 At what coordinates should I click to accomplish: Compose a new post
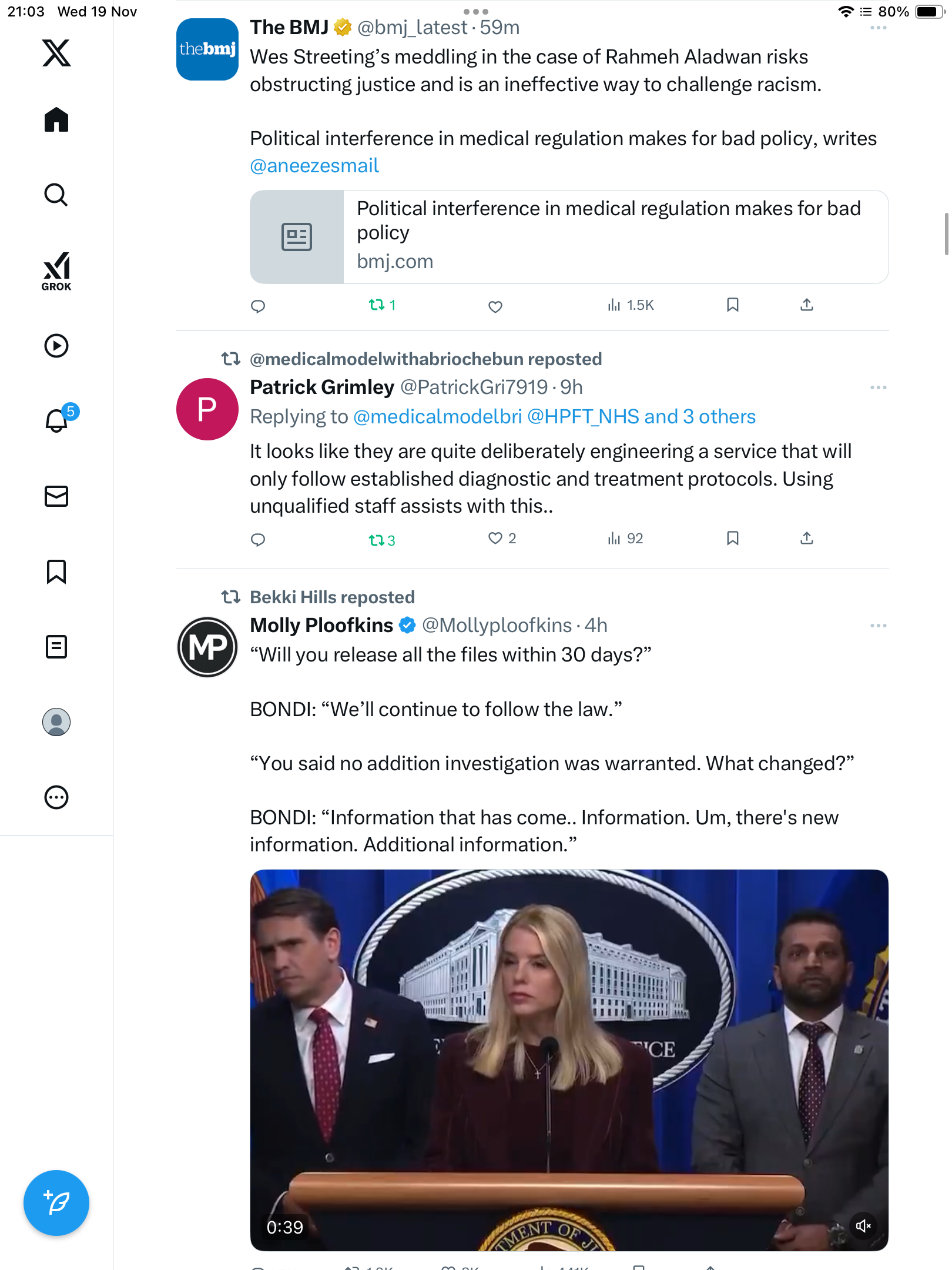point(56,1203)
